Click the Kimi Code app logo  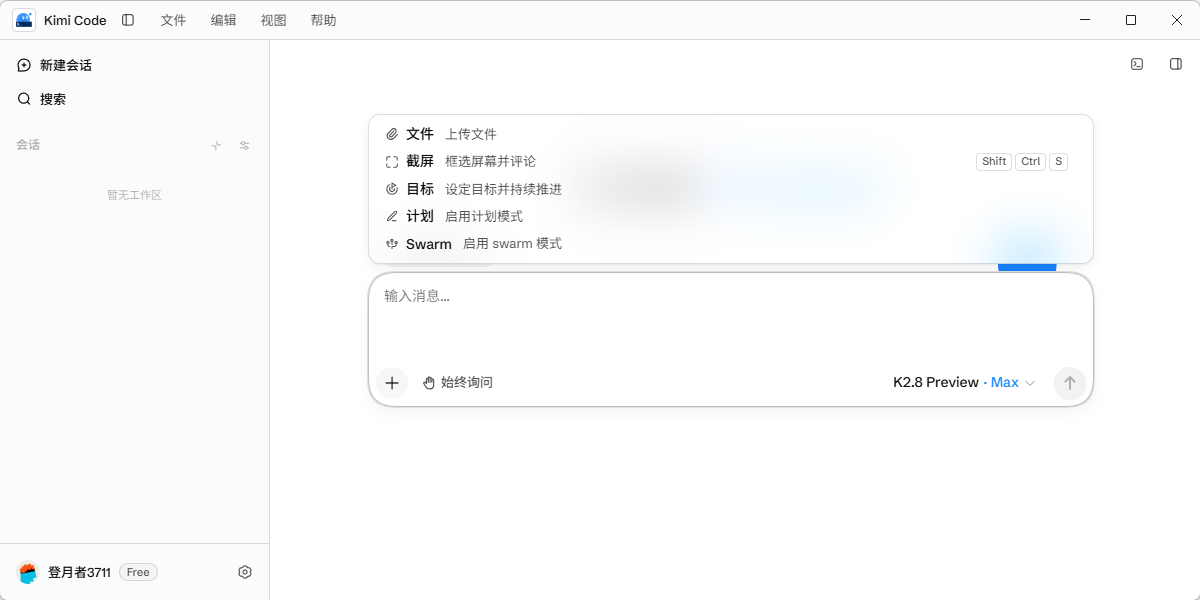[24, 20]
